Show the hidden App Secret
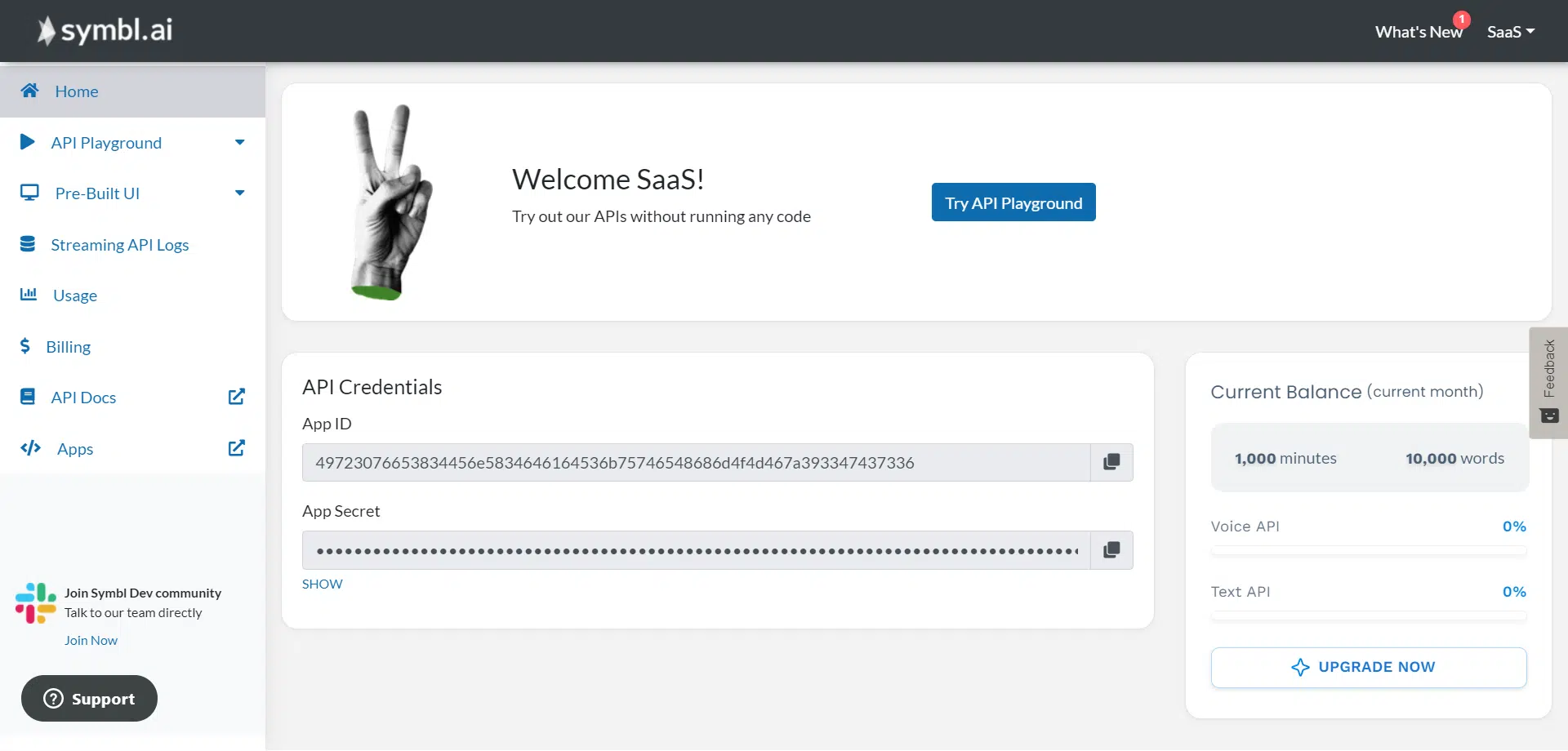Image resolution: width=1568 pixels, height=751 pixels. [323, 584]
